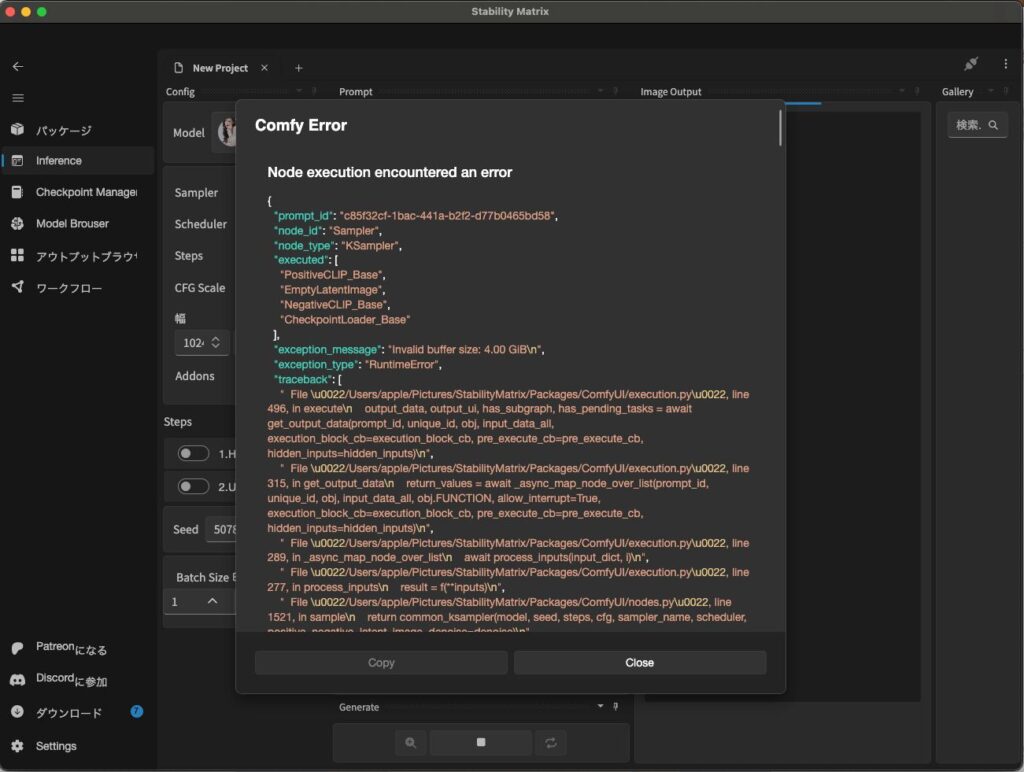Click the stop generation button

pos(481,743)
